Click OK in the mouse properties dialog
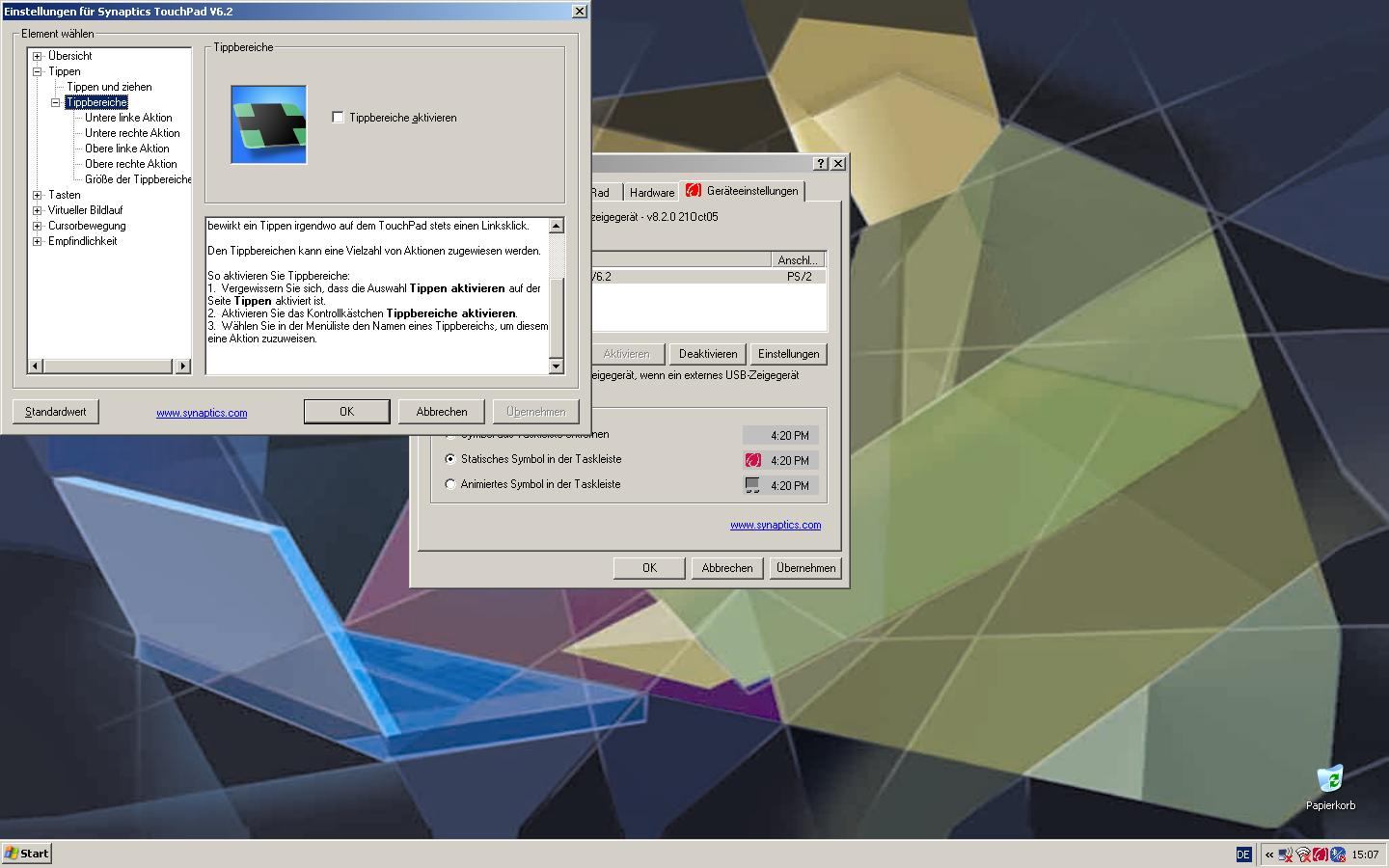 (x=649, y=568)
